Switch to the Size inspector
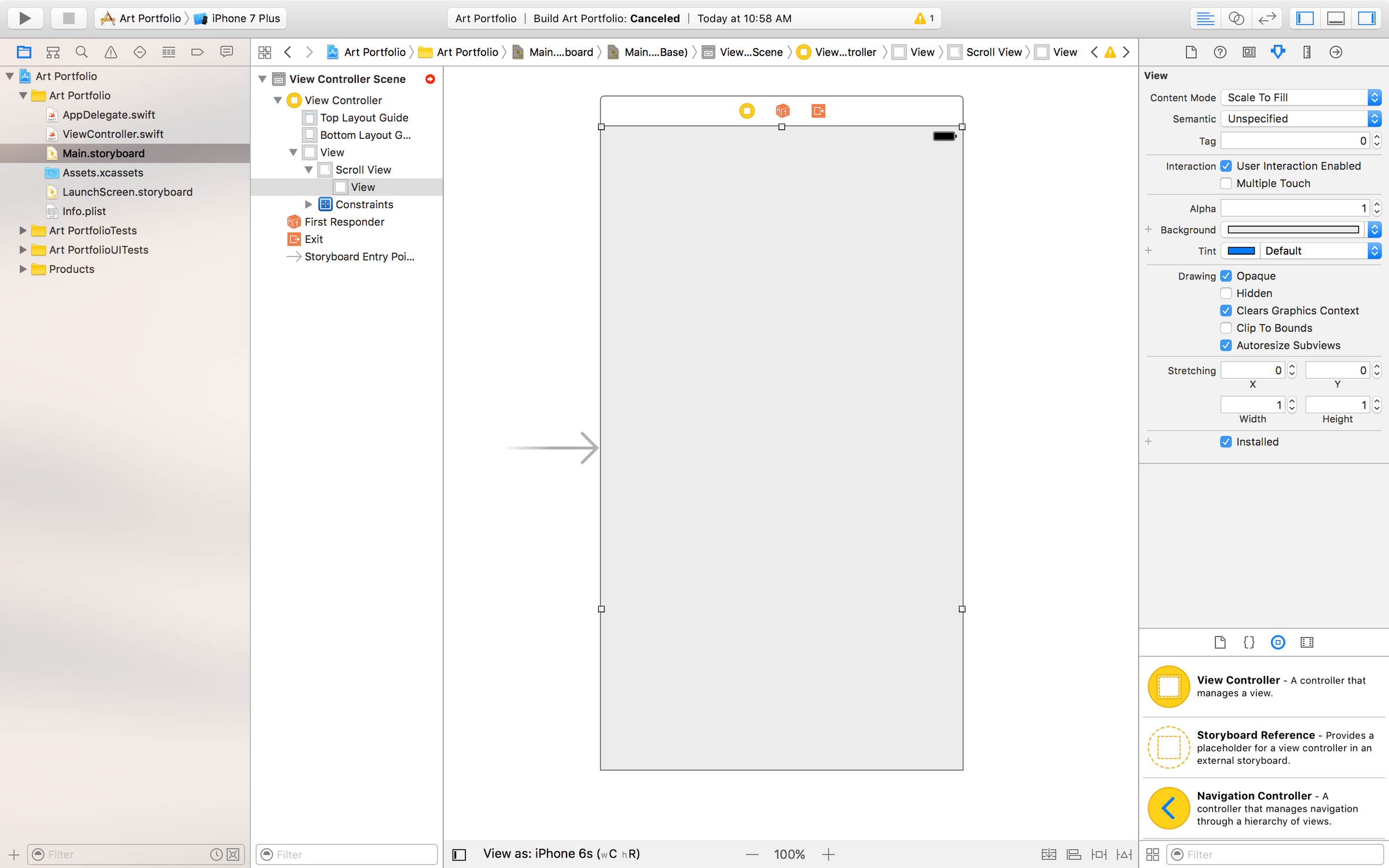Viewport: 1389px width, 868px height. pos(1307,52)
